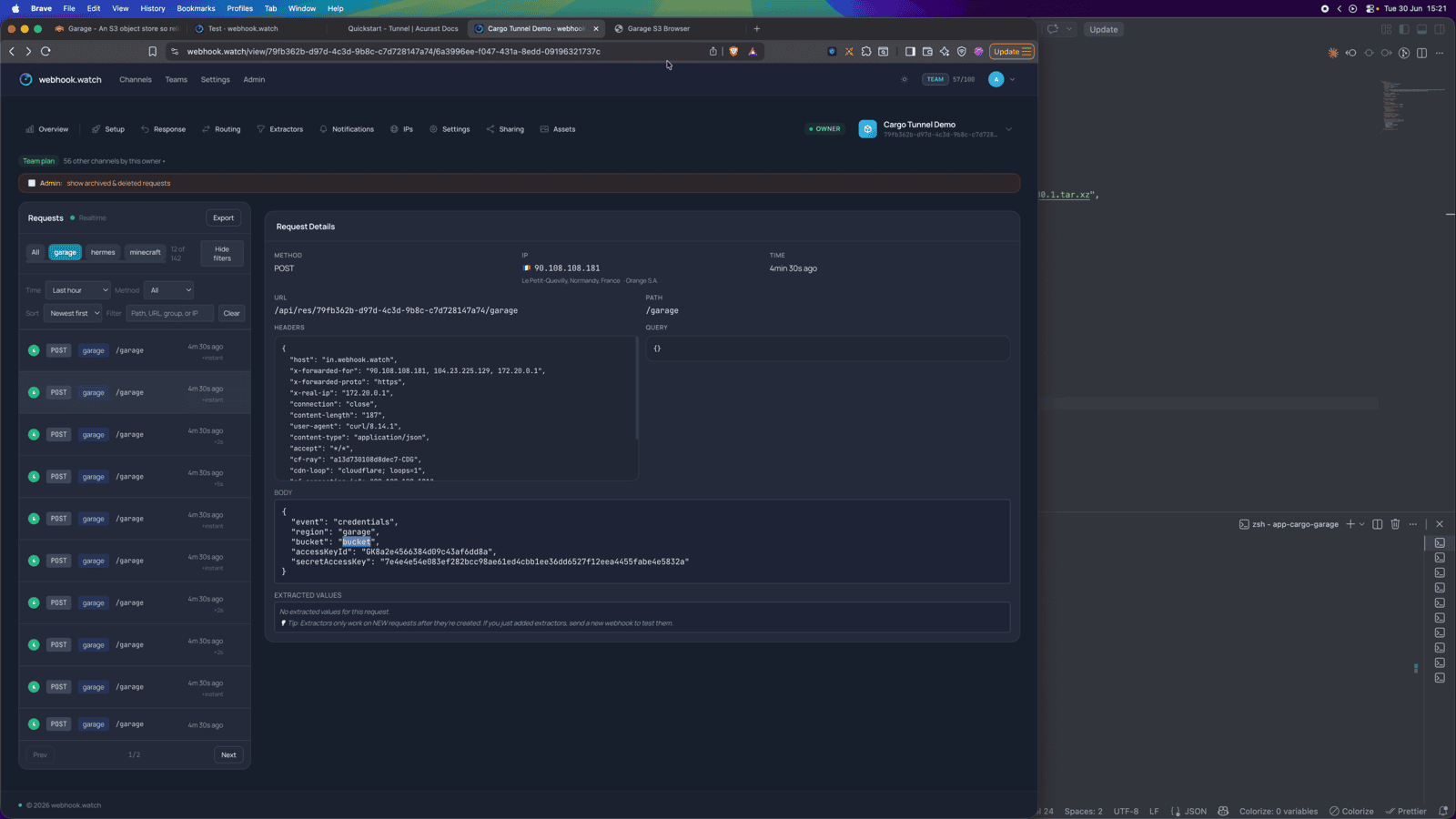
Task: Open the Notifications tab
Action: pyautogui.click(x=347, y=129)
